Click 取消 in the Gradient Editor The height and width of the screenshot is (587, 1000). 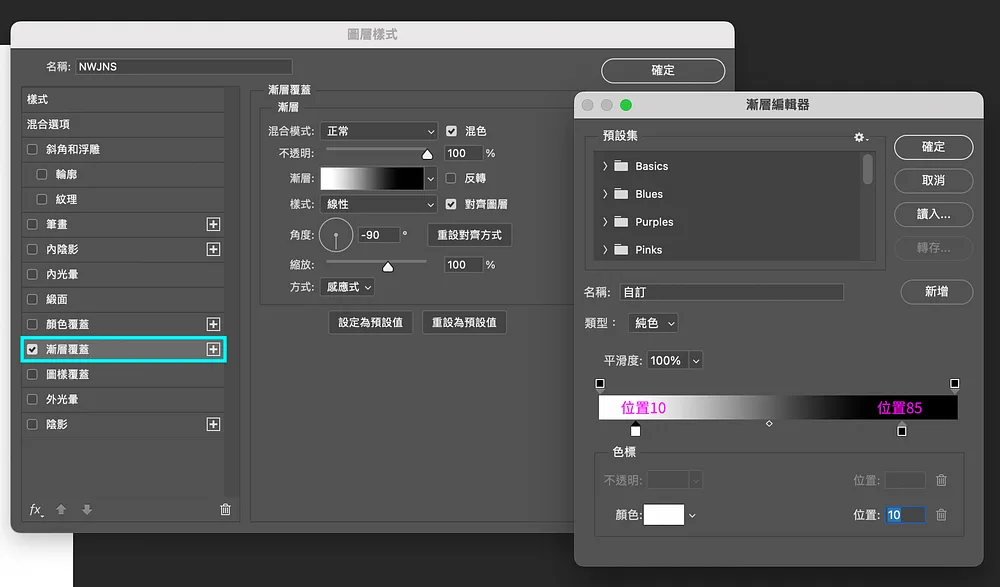tap(934, 181)
